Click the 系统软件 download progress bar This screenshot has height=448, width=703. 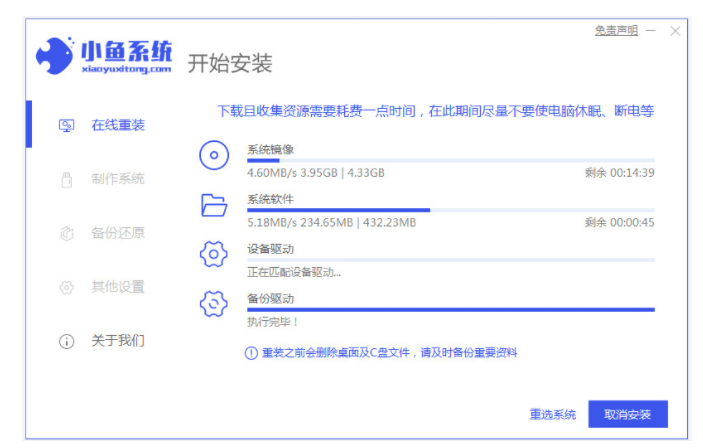[450, 210]
